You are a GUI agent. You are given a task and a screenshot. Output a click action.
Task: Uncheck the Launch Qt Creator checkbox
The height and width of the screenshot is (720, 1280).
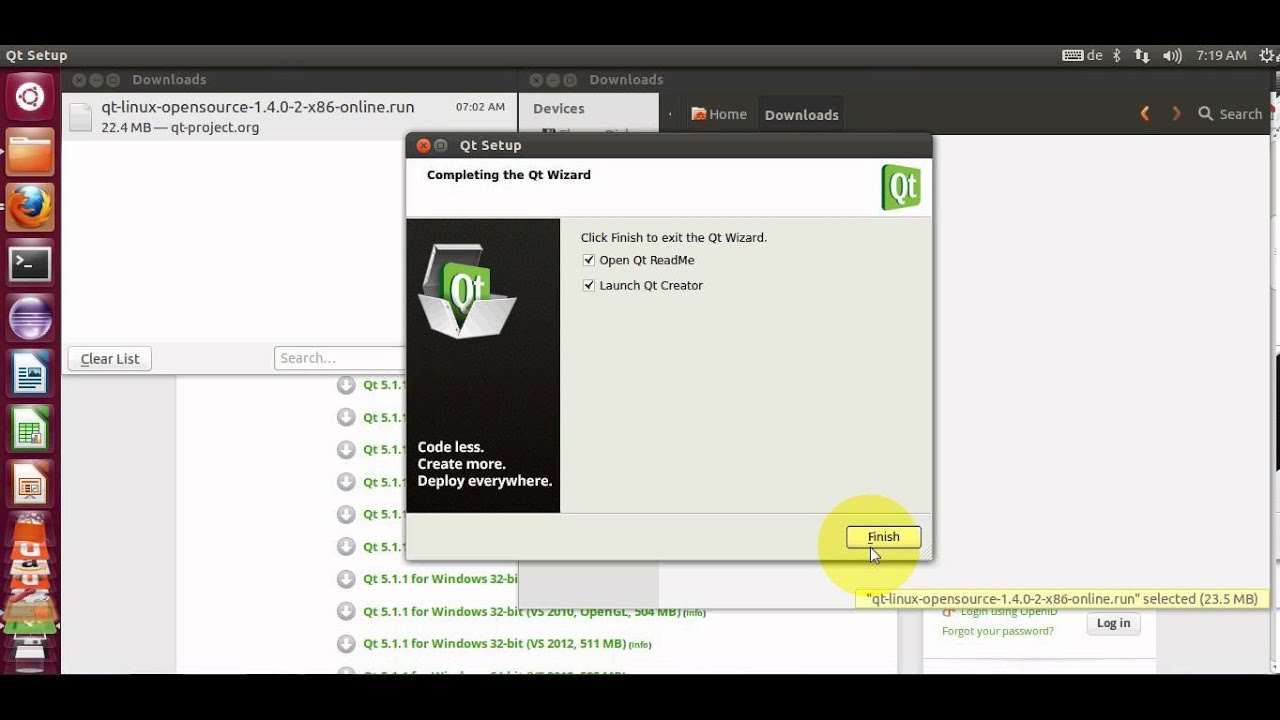point(588,285)
